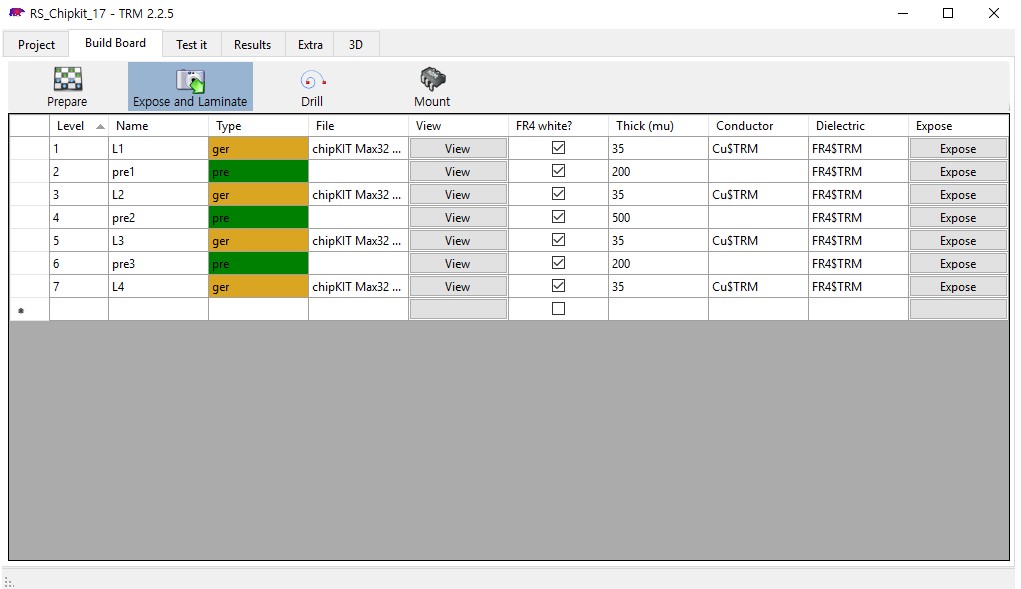Toggle FR4 white checkbox for pre2
This screenshot has height=589, width=1021.
[558, 217]
